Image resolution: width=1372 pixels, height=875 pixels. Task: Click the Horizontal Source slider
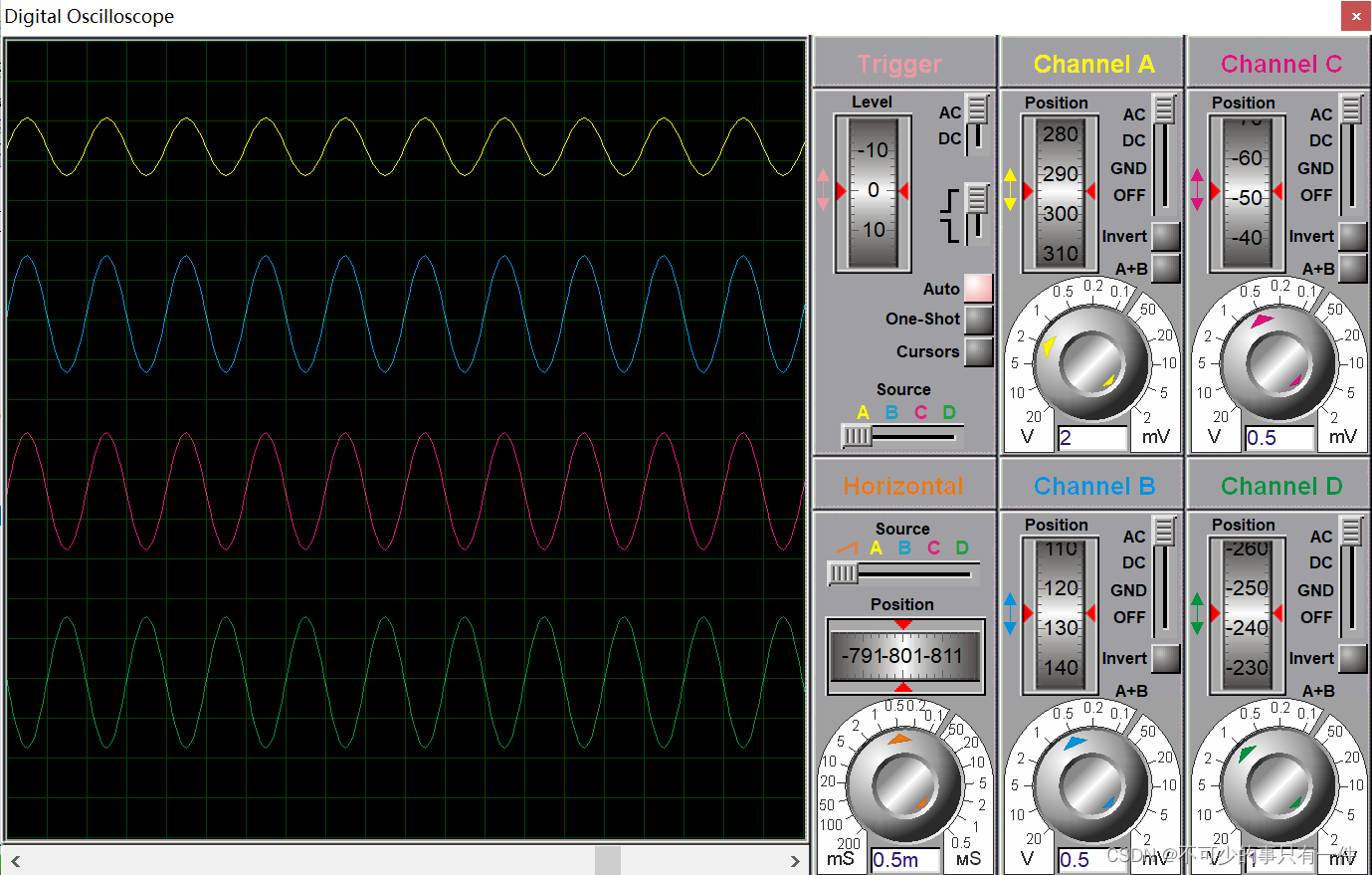click(x=903, y=573)
